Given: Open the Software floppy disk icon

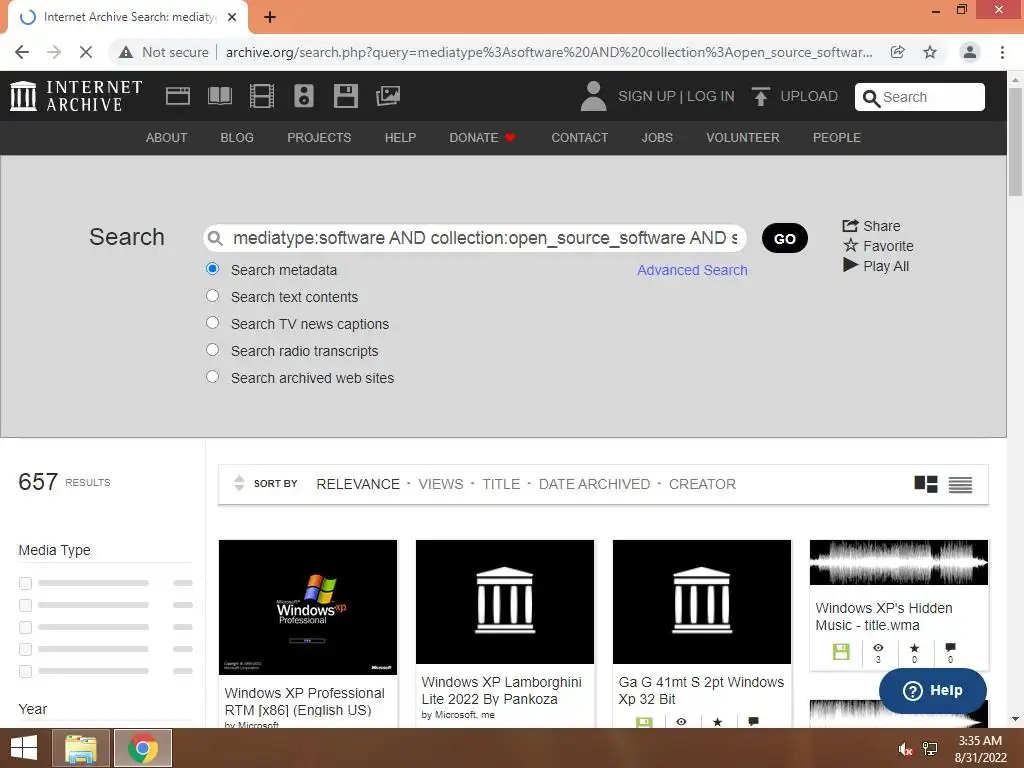Looking at the screenshot, I should click(345, 96).
